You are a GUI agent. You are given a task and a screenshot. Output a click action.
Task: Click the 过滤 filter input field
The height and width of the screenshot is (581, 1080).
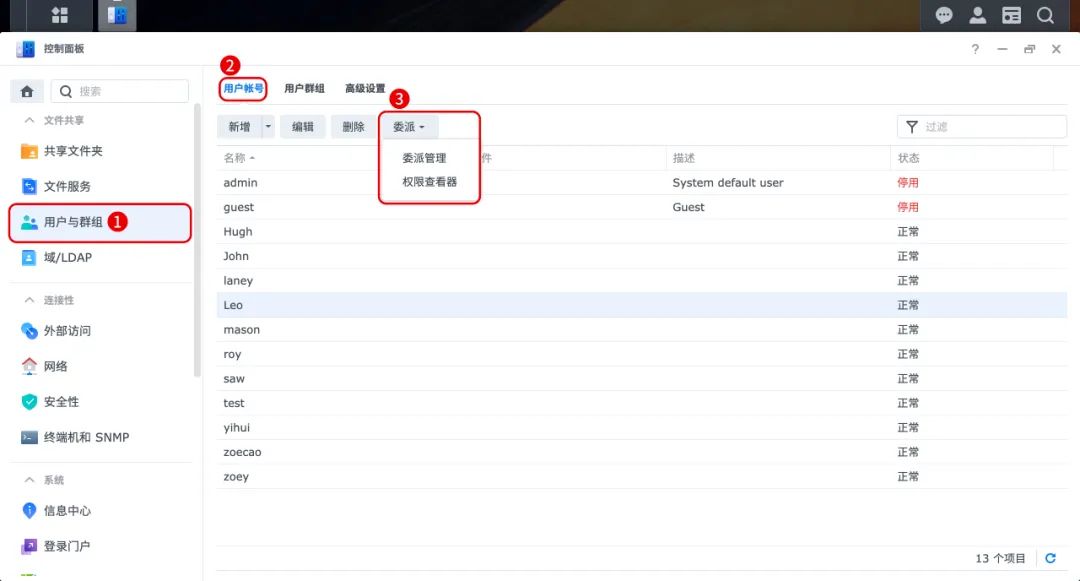(990, 127)
